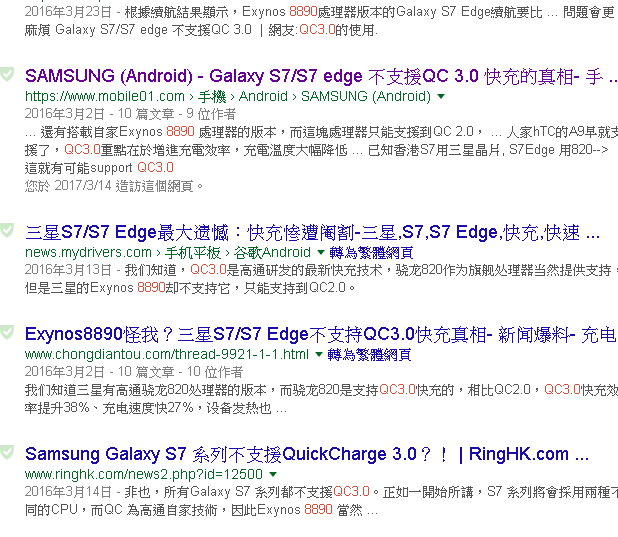Image resolution: width=618 pixels, height=537 pixels.
Task: Click the snippet starting 2016年3月13日 - 我们知道
Action: [x=320, y=279]
